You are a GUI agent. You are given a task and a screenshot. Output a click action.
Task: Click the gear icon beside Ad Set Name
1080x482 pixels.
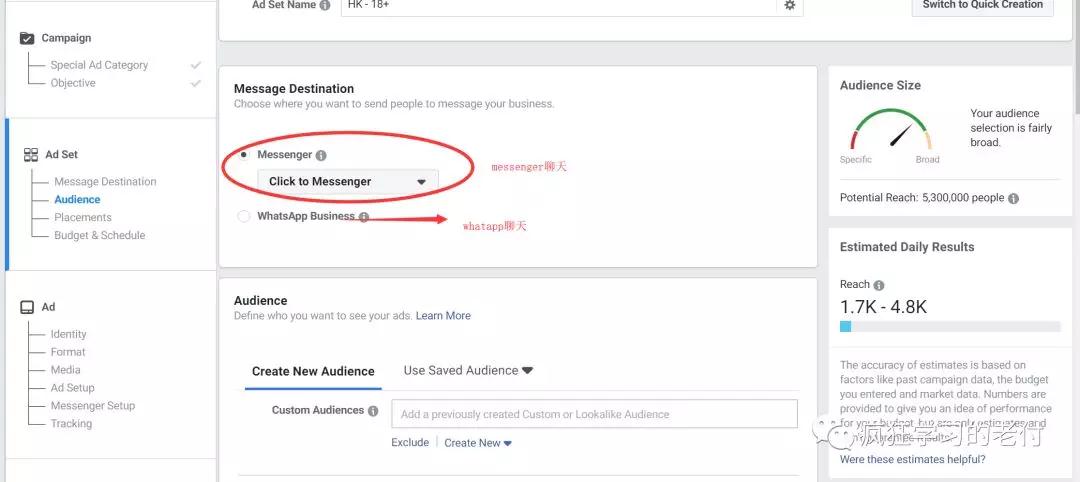[790, 5]
